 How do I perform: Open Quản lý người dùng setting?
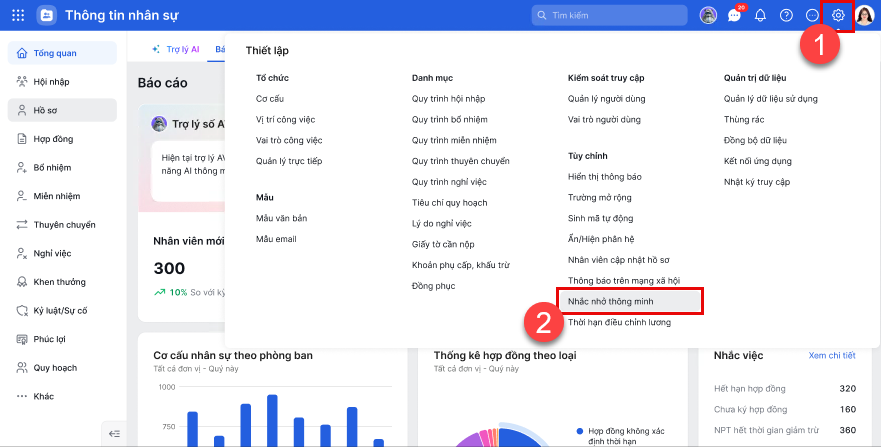(x=606, y=99)
